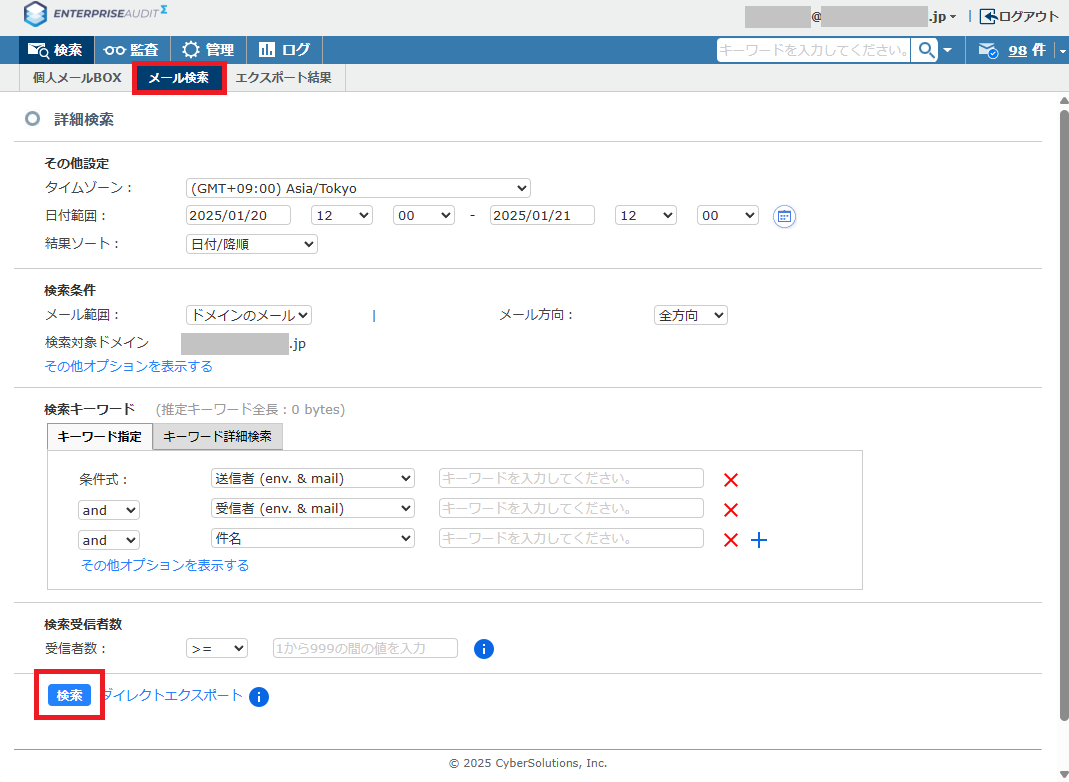The height and width of the screenshot is (782, 1069).
Task: Switch to 個人メールBOX tab
Action: 77,78
